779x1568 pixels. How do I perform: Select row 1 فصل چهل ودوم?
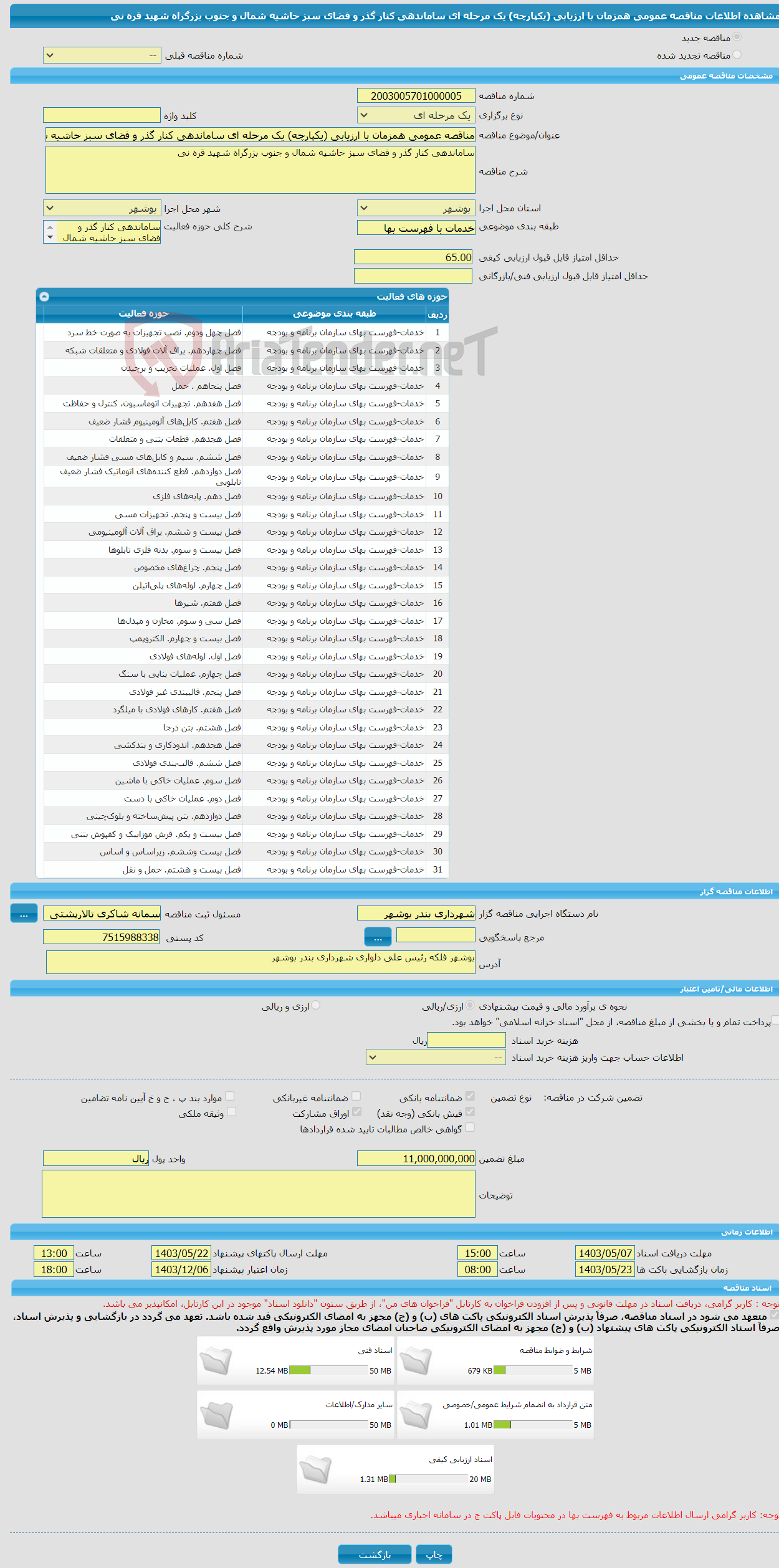(246, 332)
